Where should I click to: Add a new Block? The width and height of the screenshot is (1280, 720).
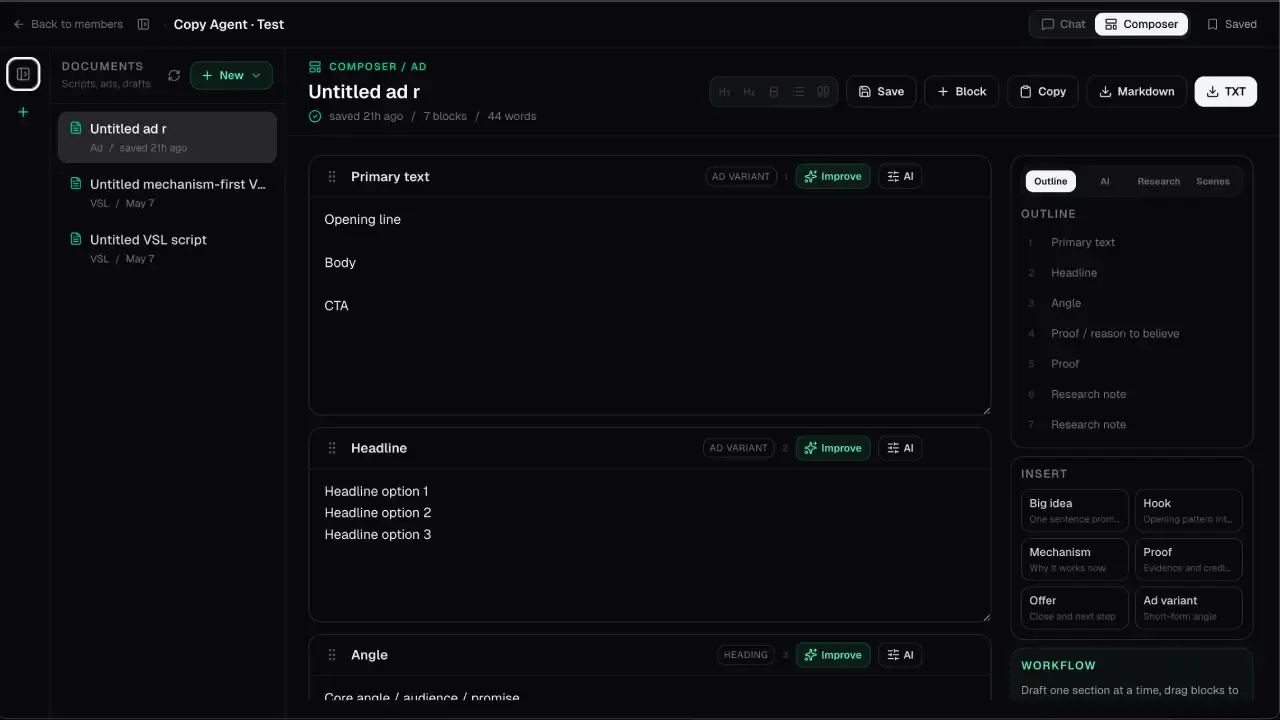[961, 91]
